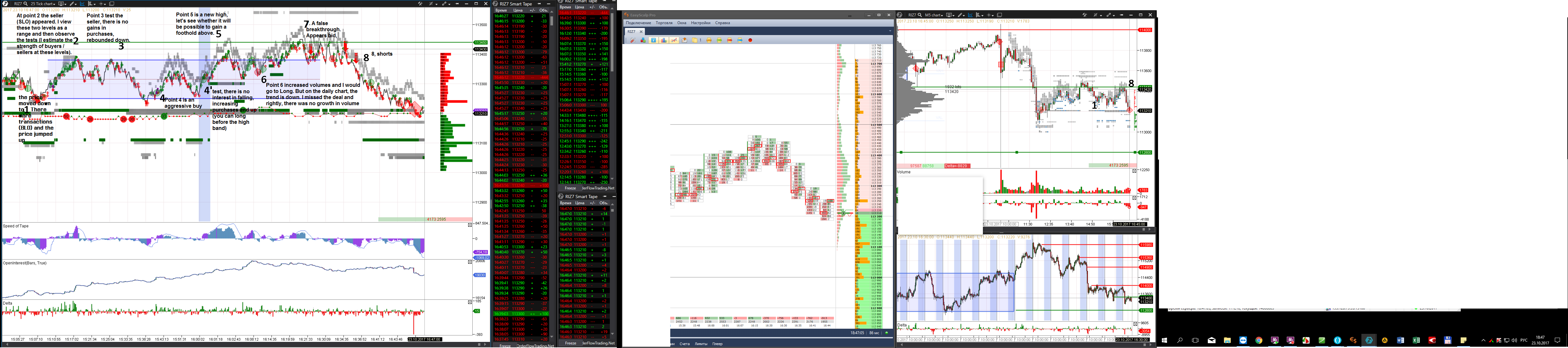Open EasyScalp Pro from the taskbar
Viewport: 1568px width, 348px height.
(1353, 340)
